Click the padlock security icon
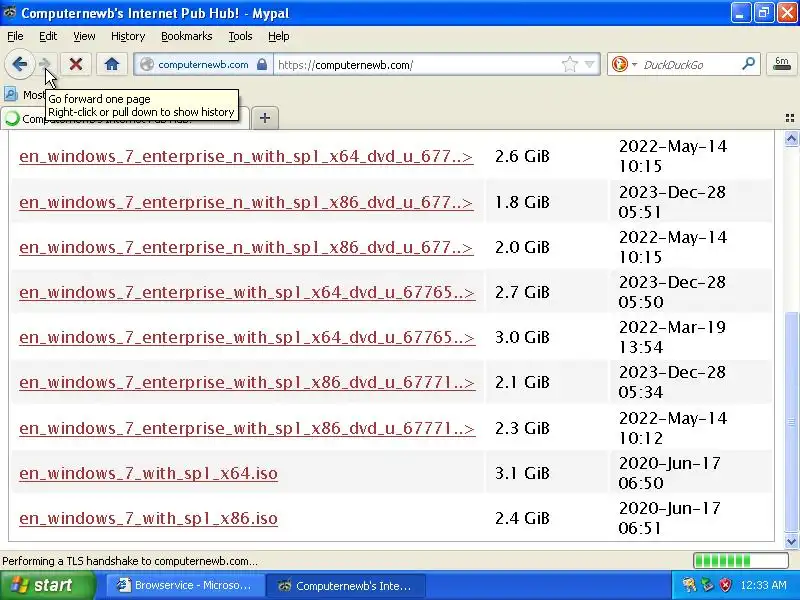 click(x=262, y=65)
